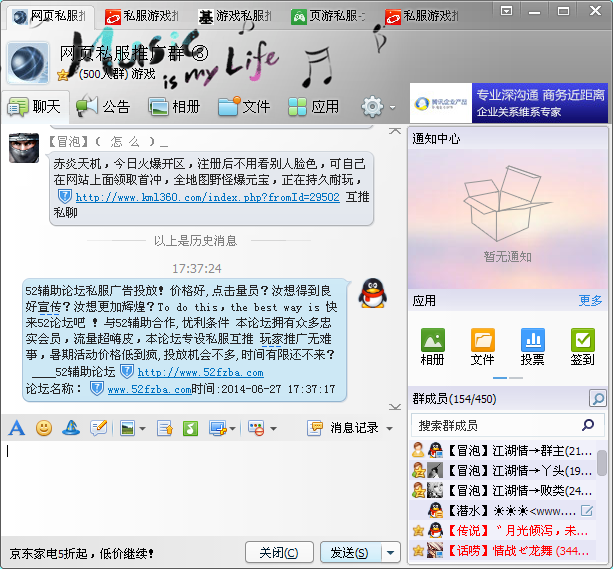
Task: Click the penguin avatar of sent message
Action: [x=373, y=293]
